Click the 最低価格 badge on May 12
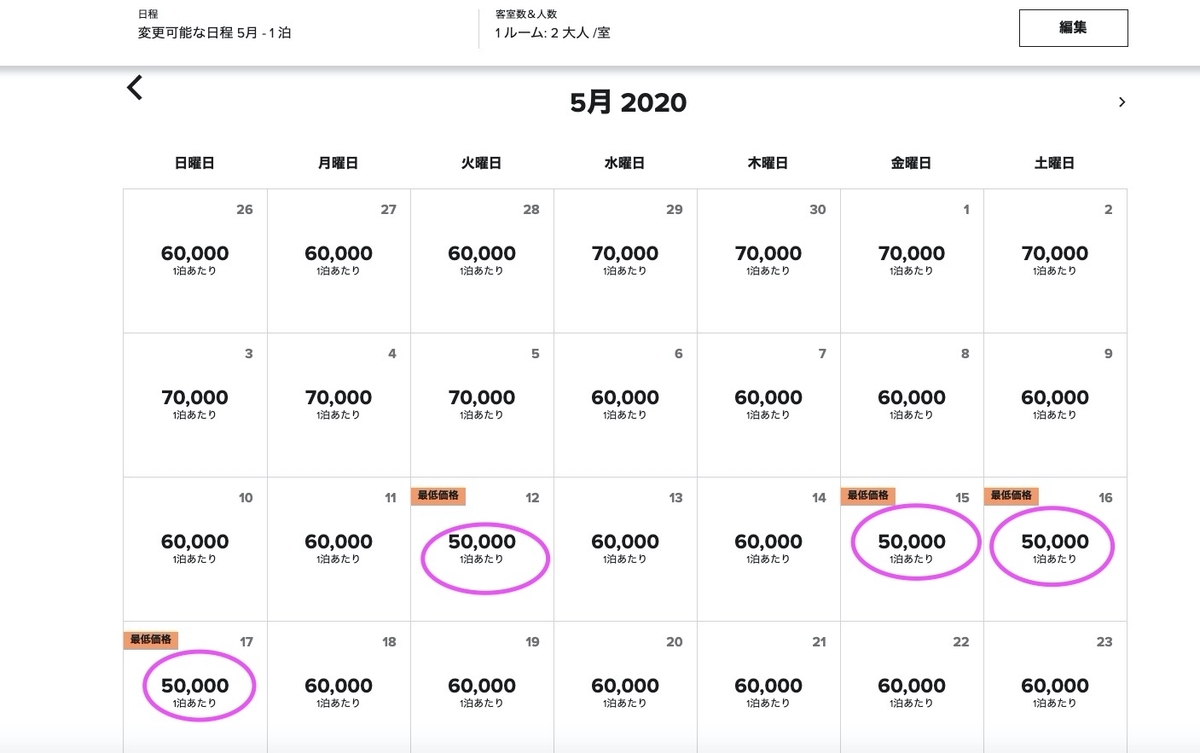 coord(438,495)
